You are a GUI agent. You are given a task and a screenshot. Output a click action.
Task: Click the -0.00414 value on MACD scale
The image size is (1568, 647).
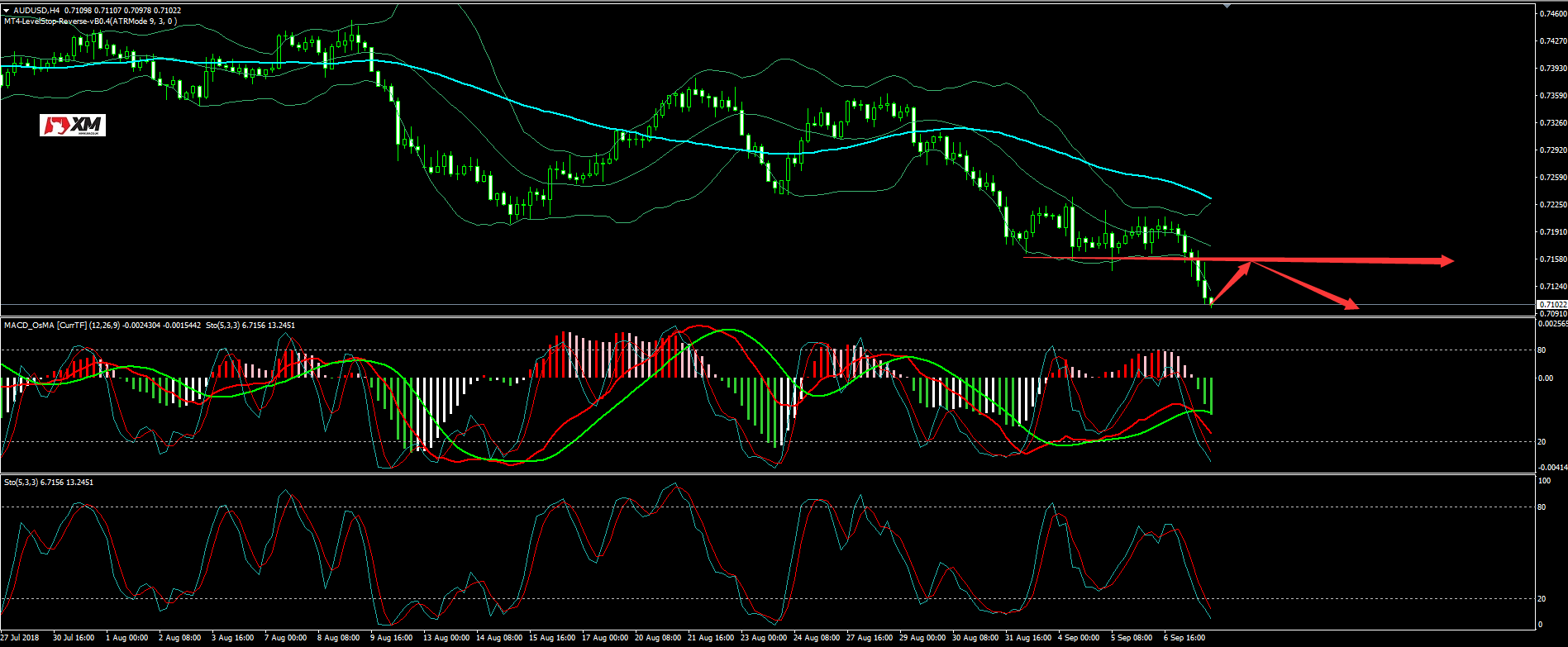pyautogui.click(x=1553, y=468)
